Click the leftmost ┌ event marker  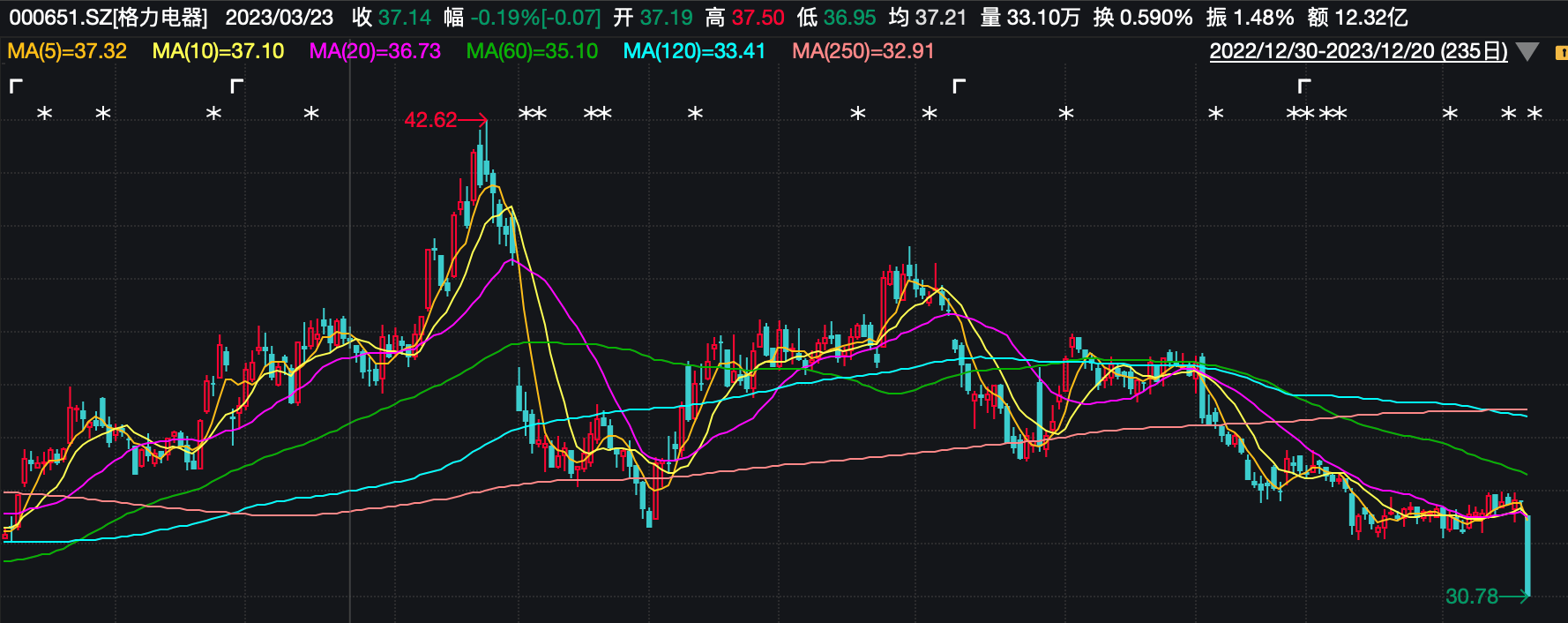[x=16, y=86]
